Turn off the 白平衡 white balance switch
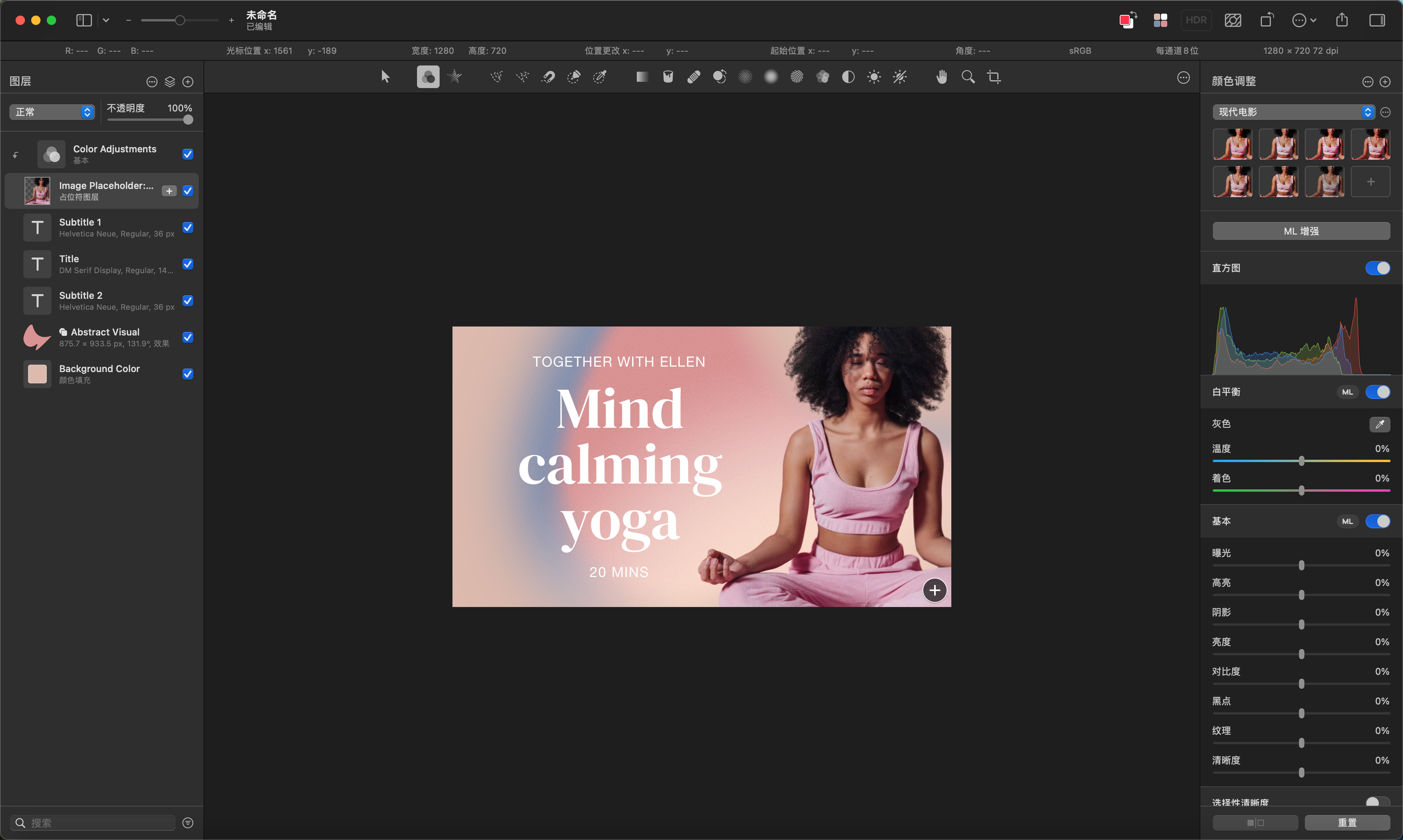1403x840 pixels. 1378,392
